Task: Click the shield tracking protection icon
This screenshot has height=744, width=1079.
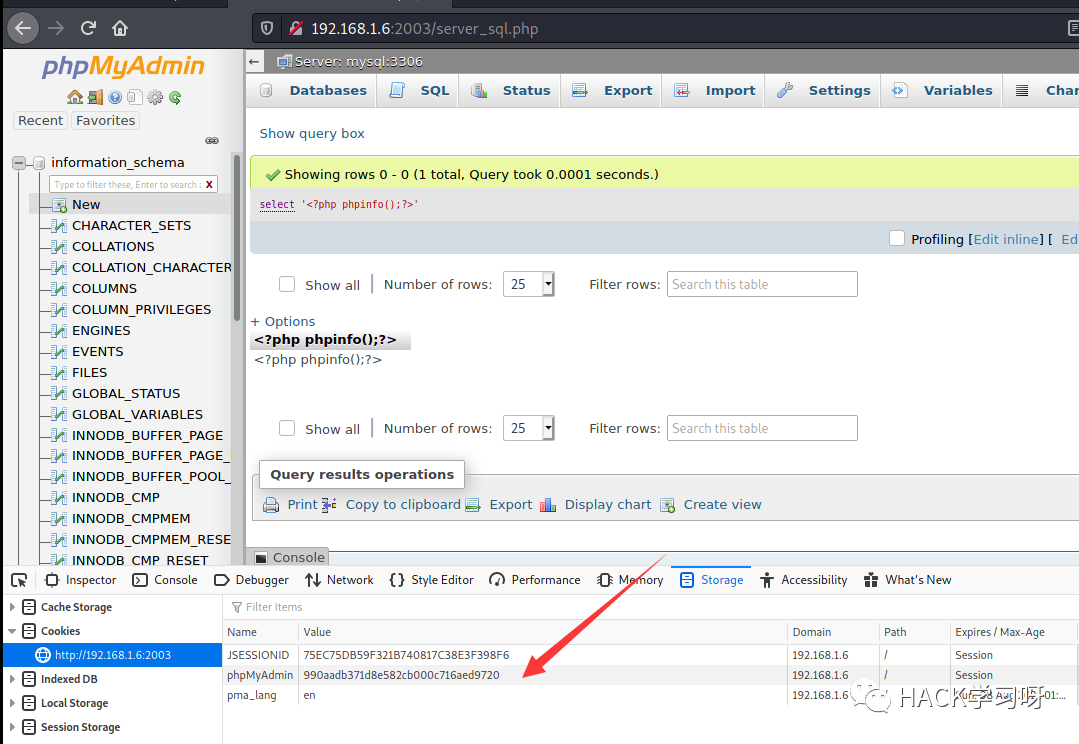Action: point(267,28)
